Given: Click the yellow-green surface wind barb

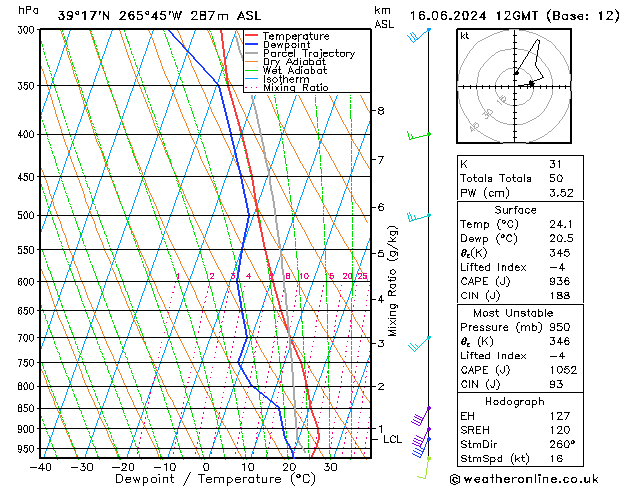Looking at the screenshot, I should click(x=424, y=468).
